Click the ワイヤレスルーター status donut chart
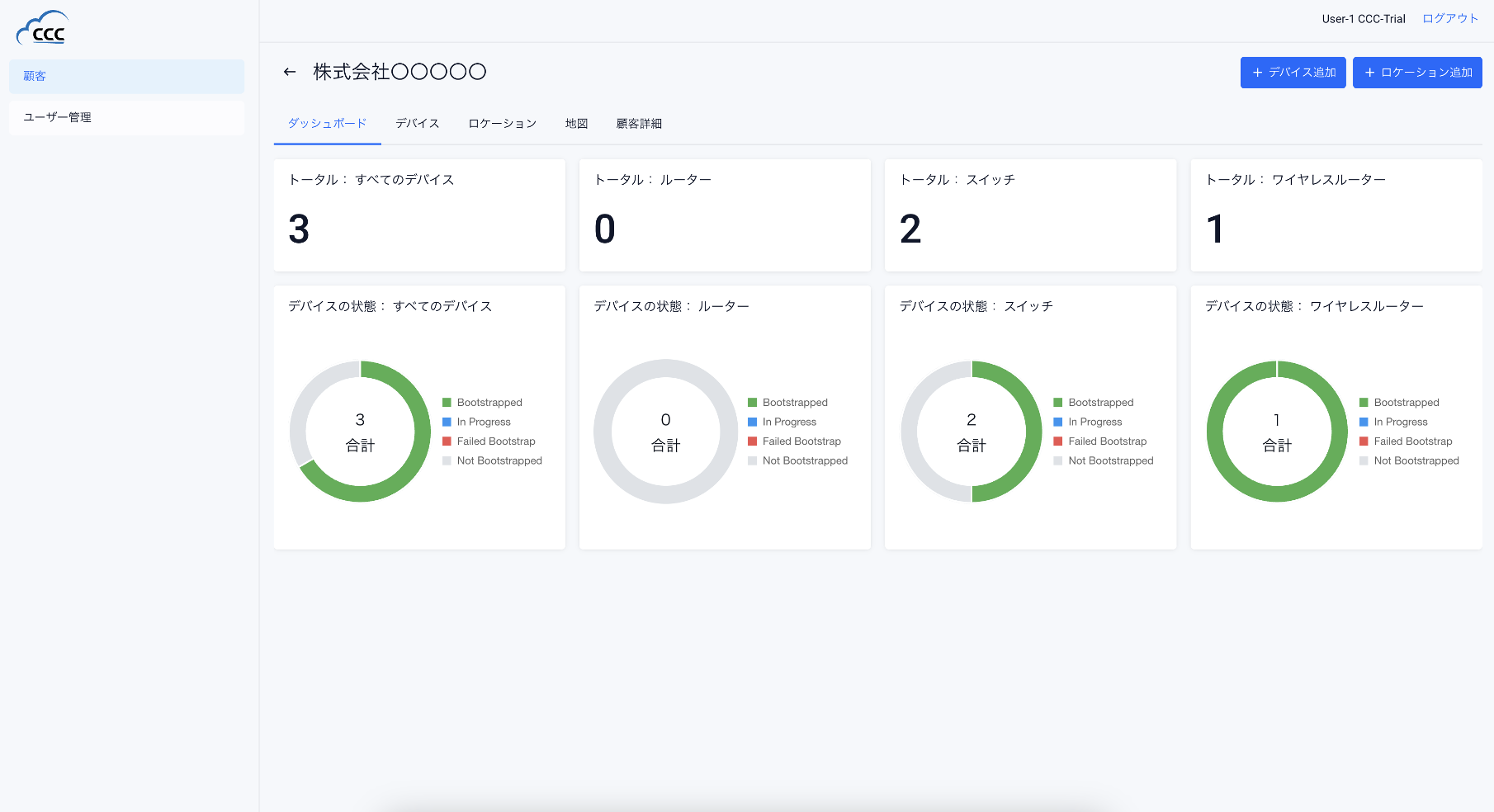Viewport: 1494px width, 812px height. [1277, 432]
